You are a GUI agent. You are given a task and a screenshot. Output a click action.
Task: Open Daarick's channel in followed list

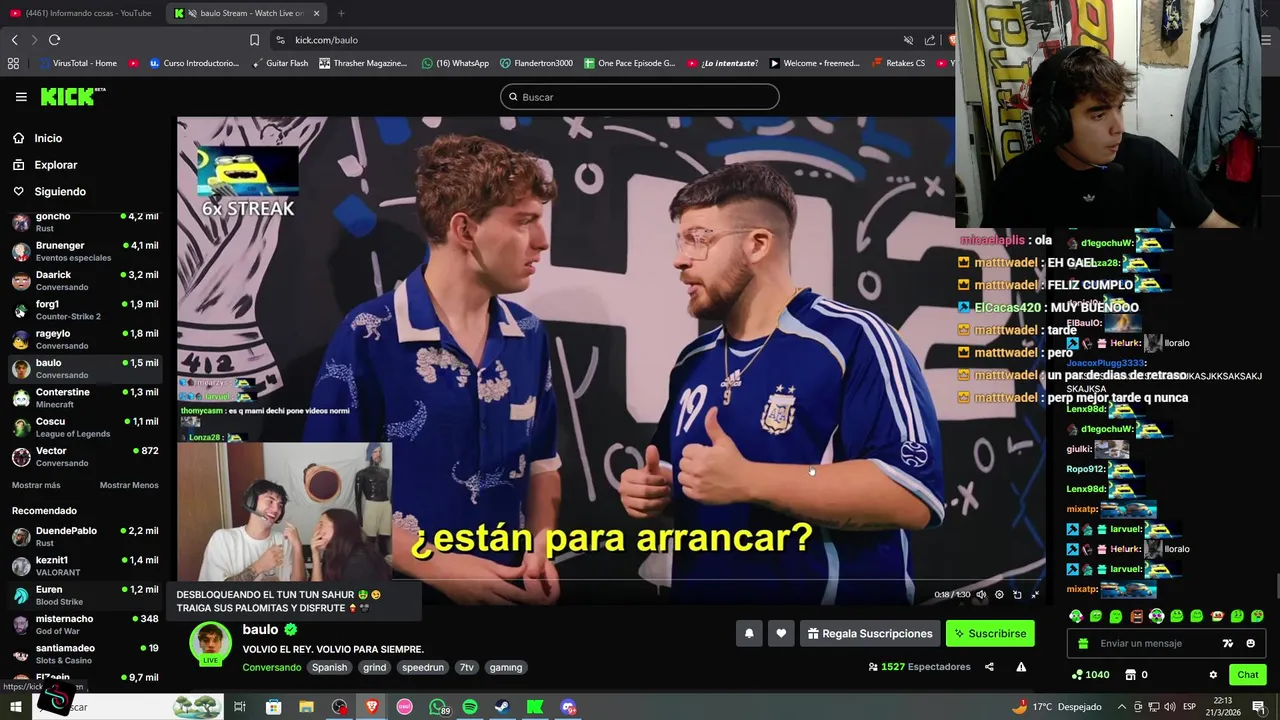tap(85, 281)
